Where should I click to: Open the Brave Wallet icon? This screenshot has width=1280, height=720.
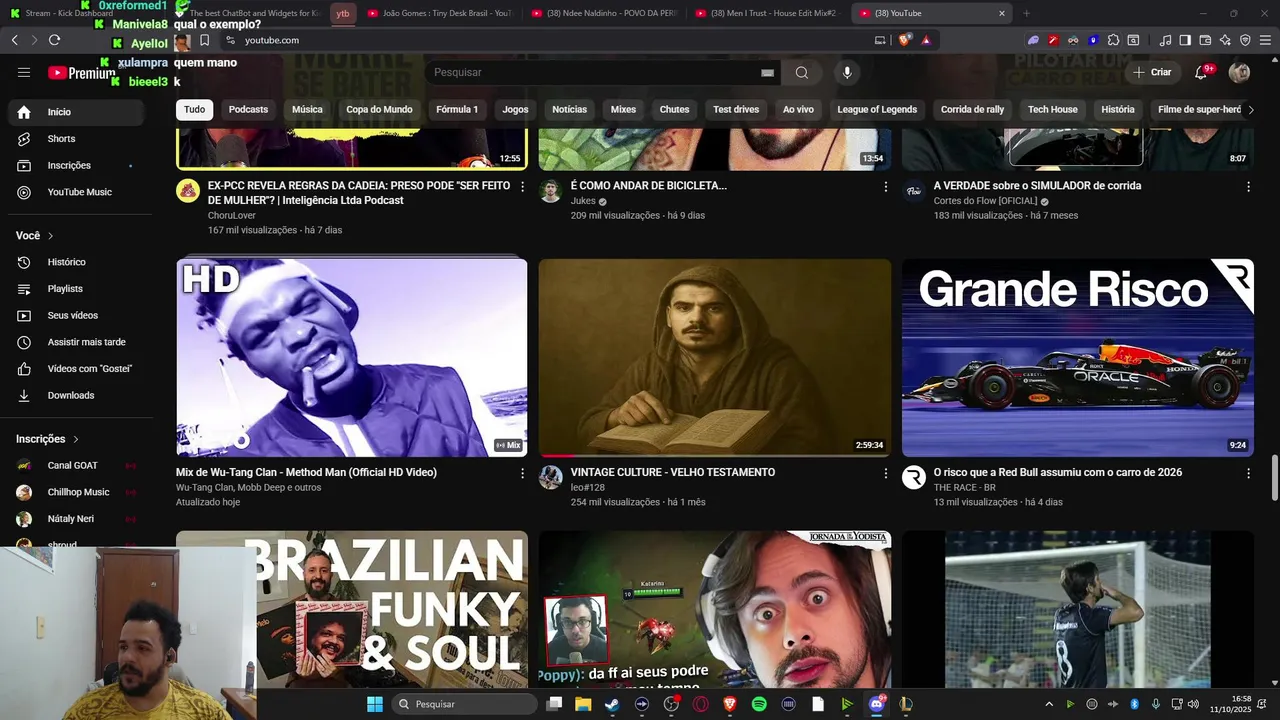pos(1205,40)
